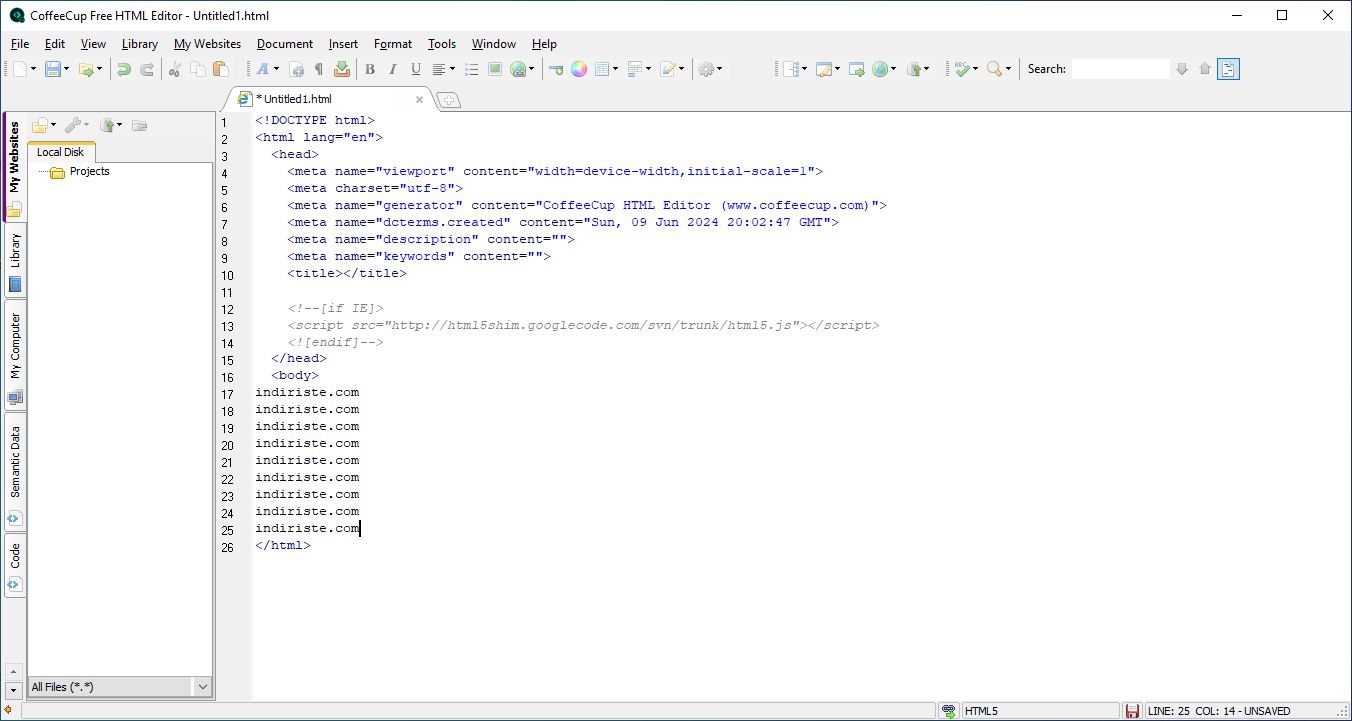The width and height of the screenshot is (1352, 721).
Task: Click the Cut scissors icon
Action: (x=175, y=69)
